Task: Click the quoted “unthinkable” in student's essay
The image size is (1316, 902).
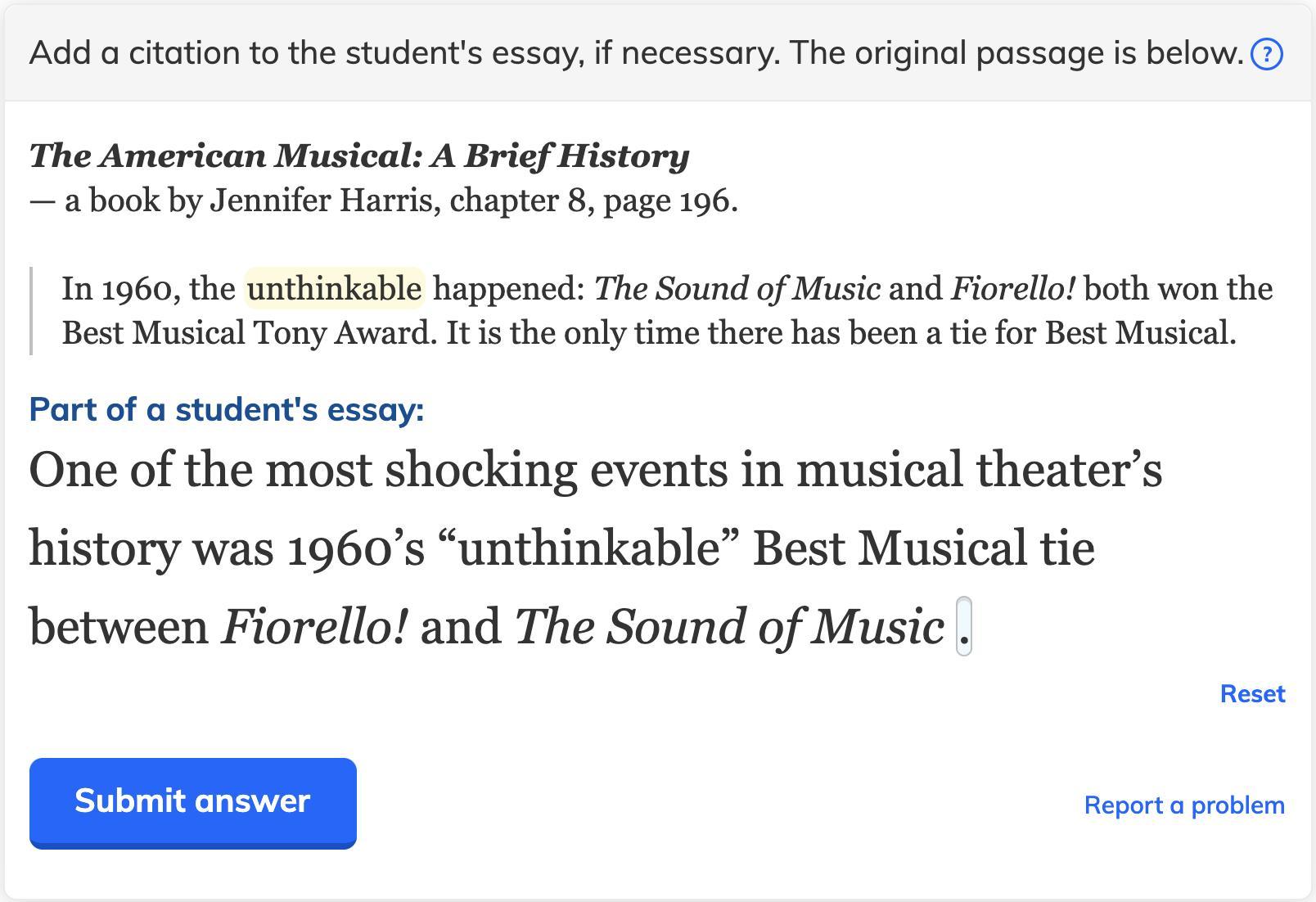Action: (x=588, y=548)
